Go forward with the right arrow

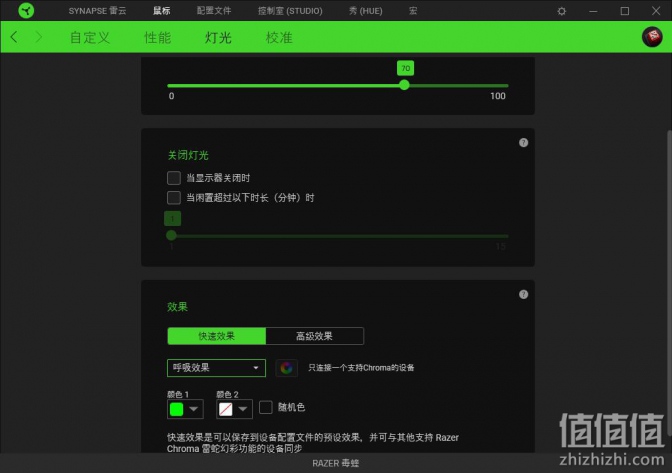point(39,37)
